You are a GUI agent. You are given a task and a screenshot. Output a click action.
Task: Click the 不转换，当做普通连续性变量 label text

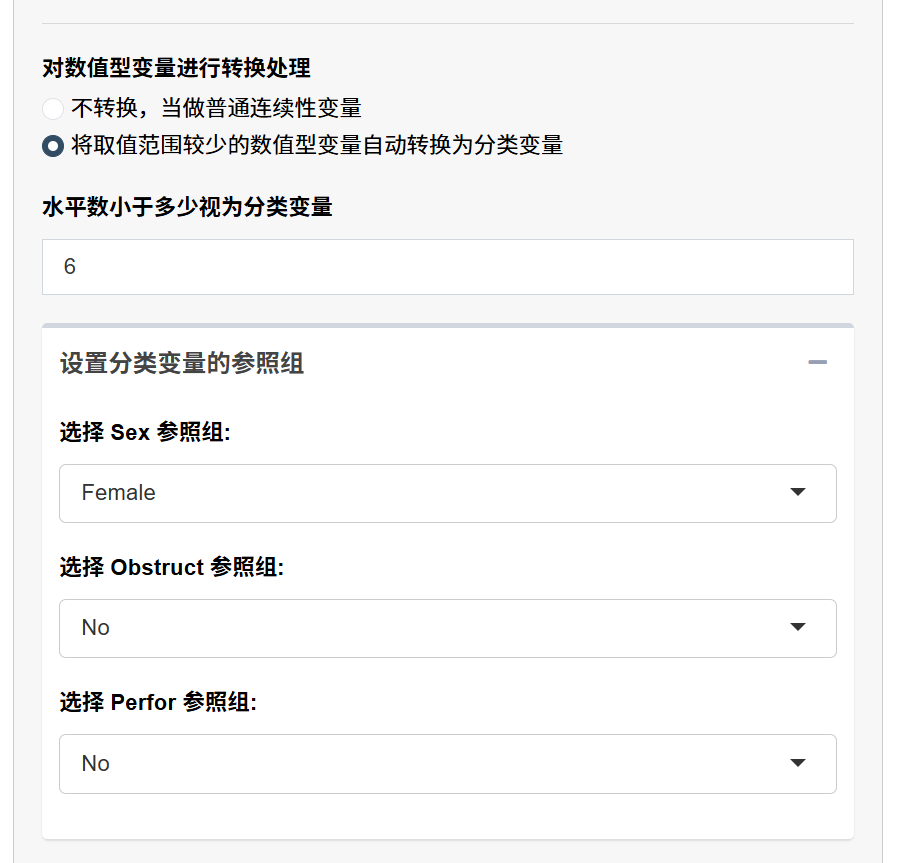(x=216, y=109)
